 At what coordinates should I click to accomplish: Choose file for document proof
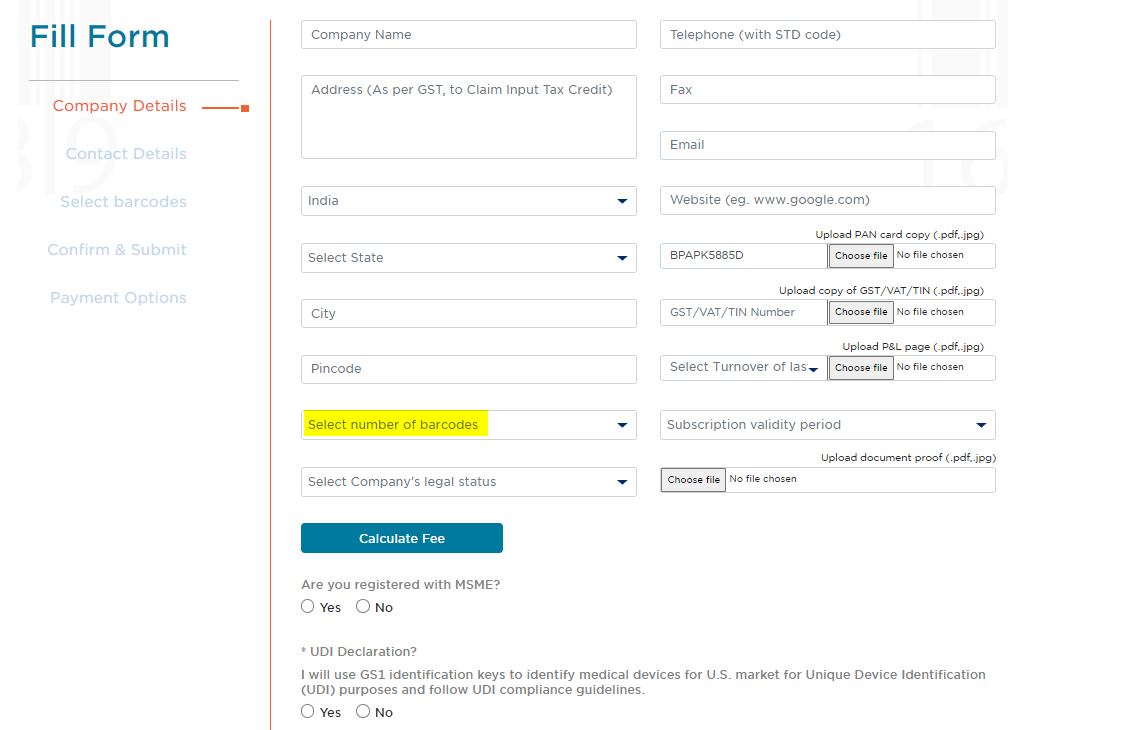[693, 479]
